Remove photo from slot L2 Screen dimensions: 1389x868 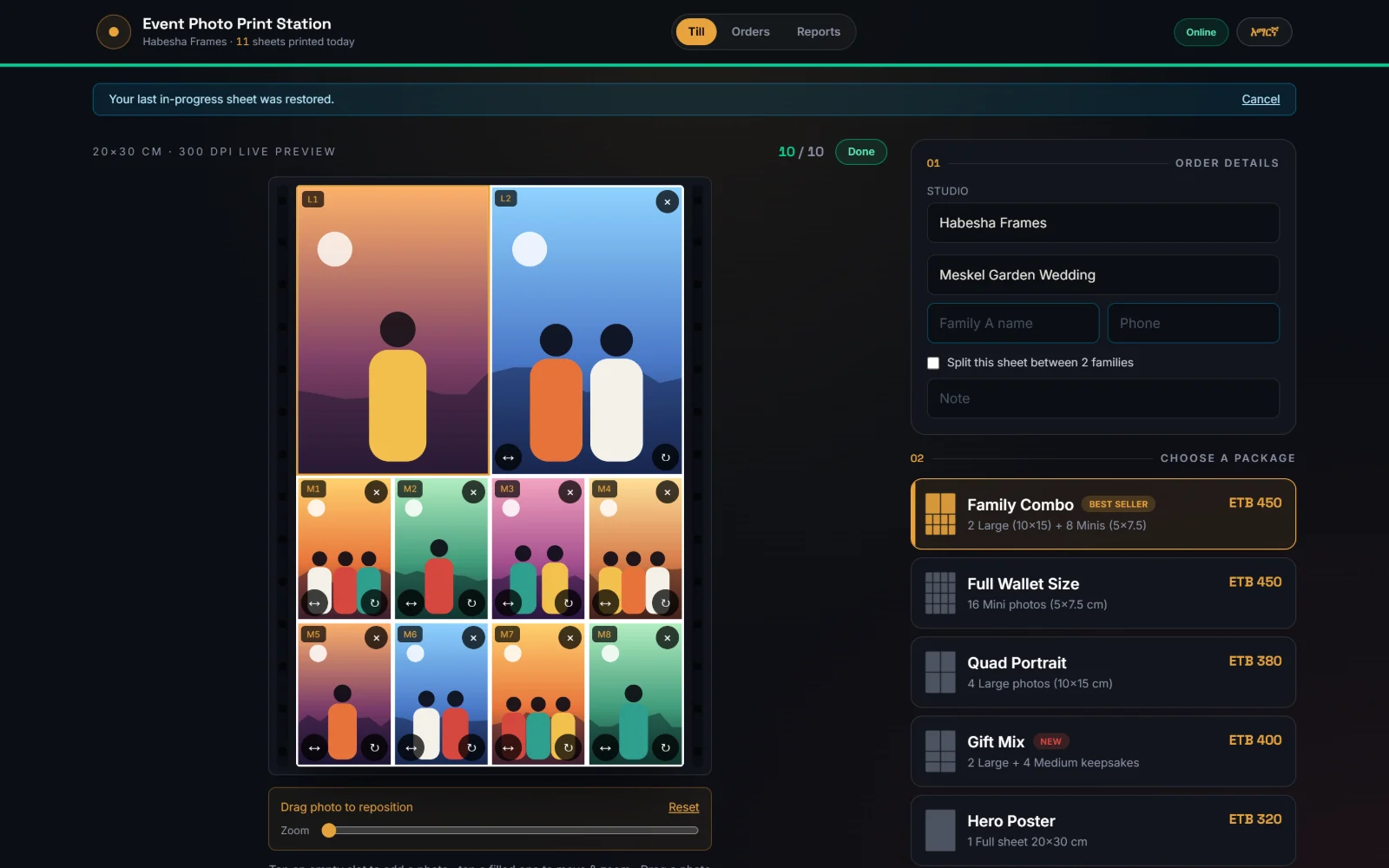(x=667, y=202)
